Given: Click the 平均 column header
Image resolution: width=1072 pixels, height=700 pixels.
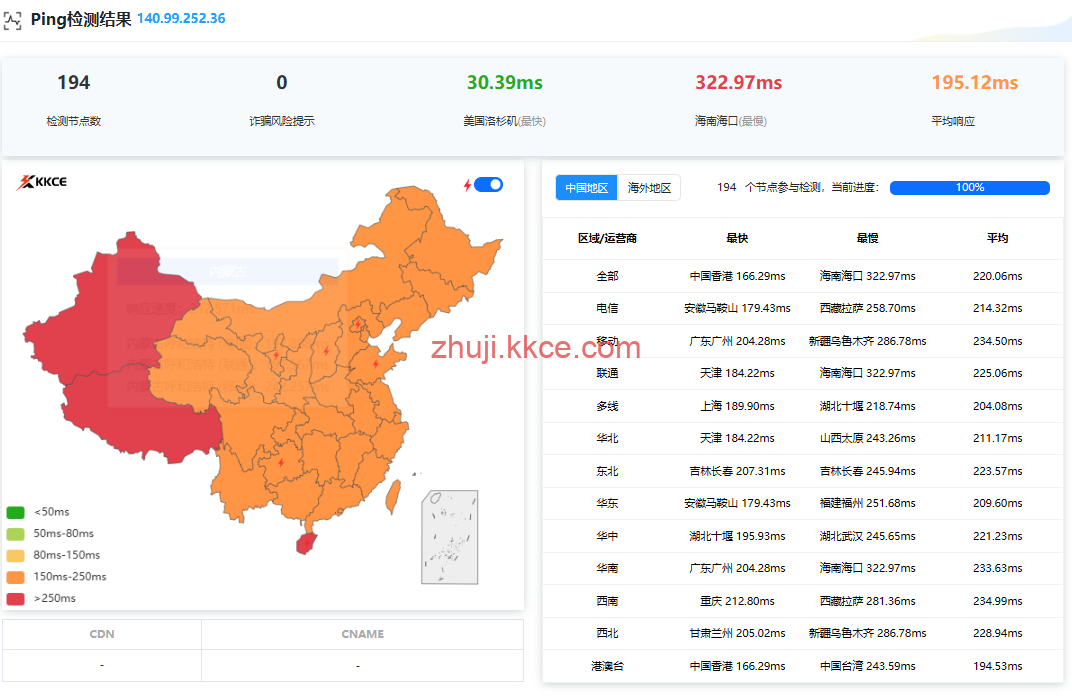Looking at the screenshot, I should 997,239.
